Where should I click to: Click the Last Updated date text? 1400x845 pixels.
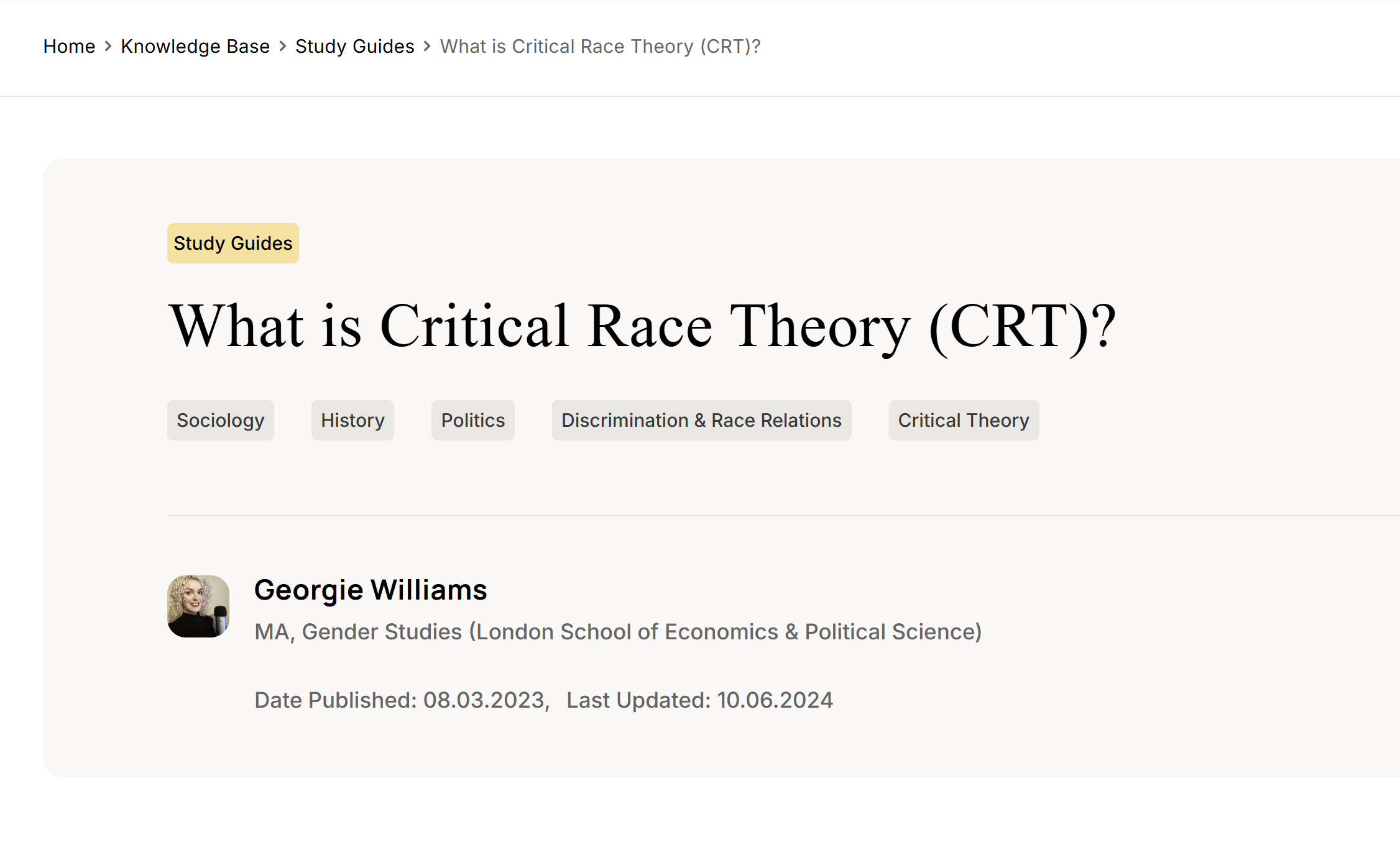[699, 700]
